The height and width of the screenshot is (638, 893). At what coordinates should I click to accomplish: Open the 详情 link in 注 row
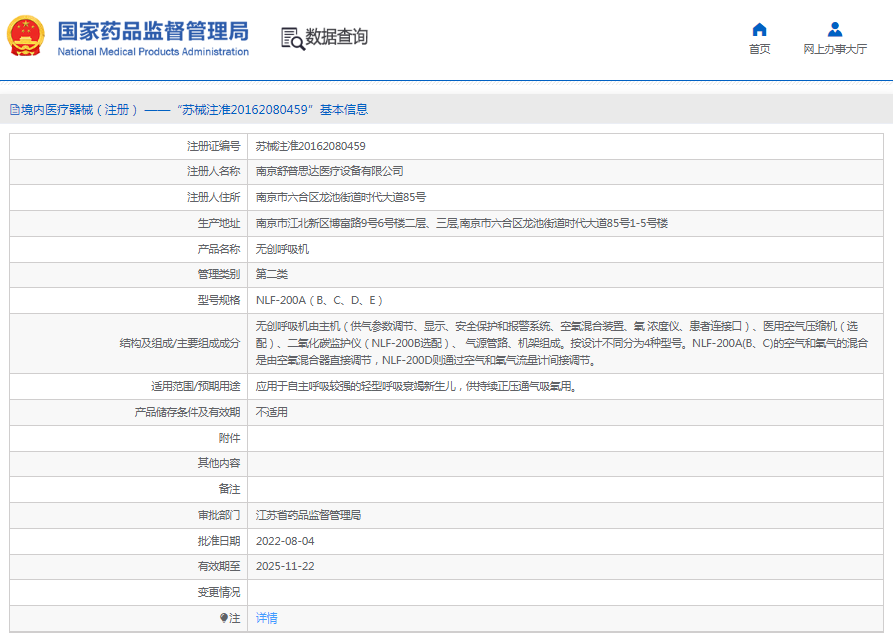[x=267, y=618]
